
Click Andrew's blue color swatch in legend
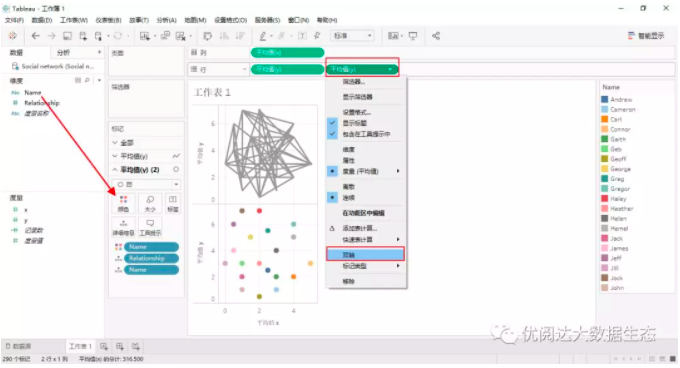point(605,99)
